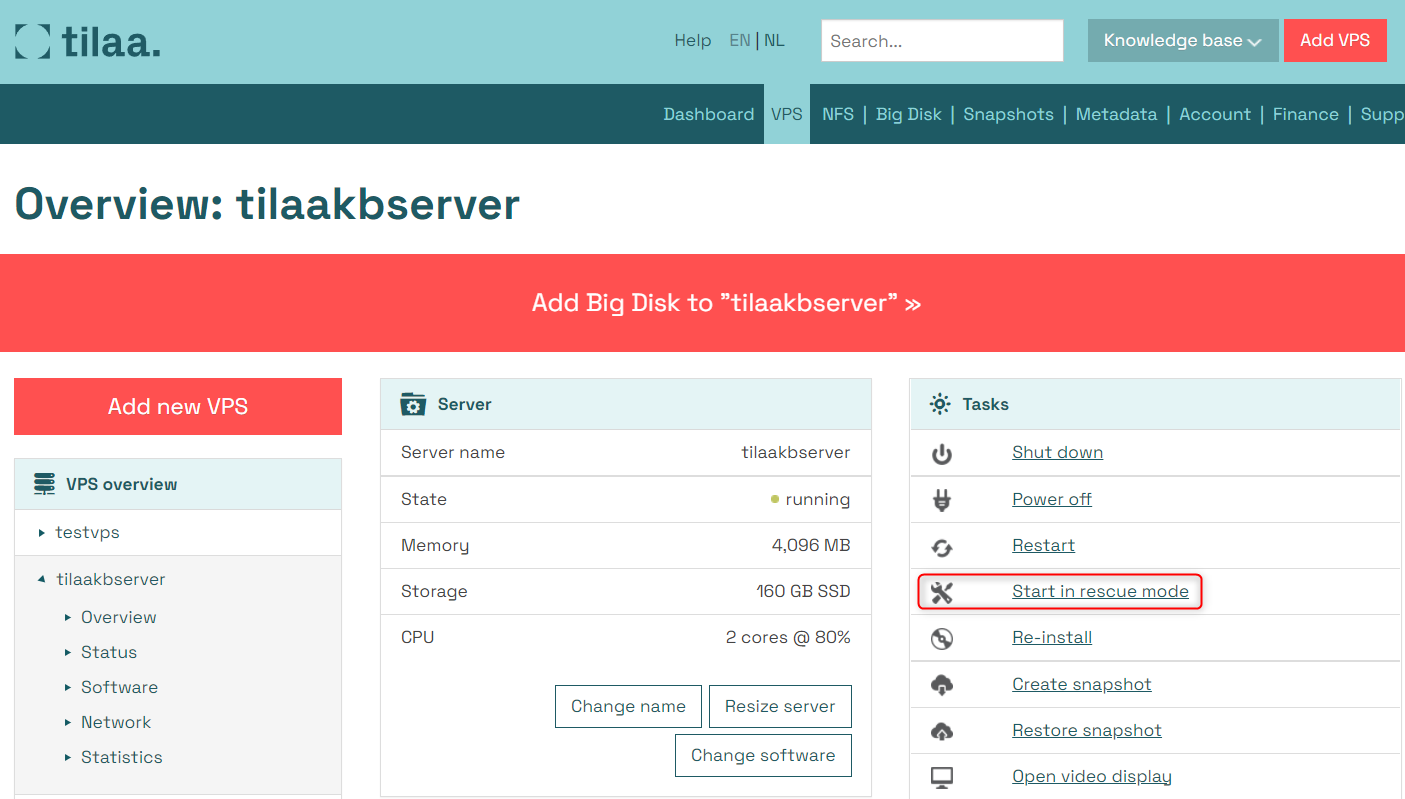Image resolution: width=1405 pixels, height=799 pixels.
Task: Click the create snapshot cloud icon
Action: [941, 685]
